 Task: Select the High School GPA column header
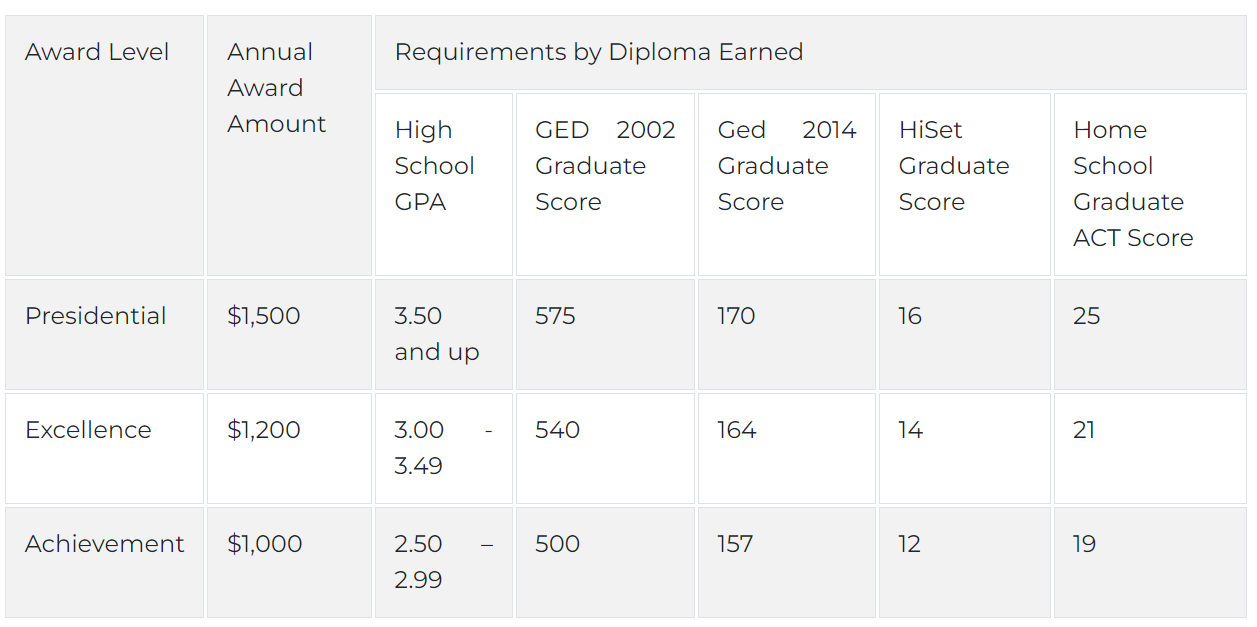tap(444, 185)
